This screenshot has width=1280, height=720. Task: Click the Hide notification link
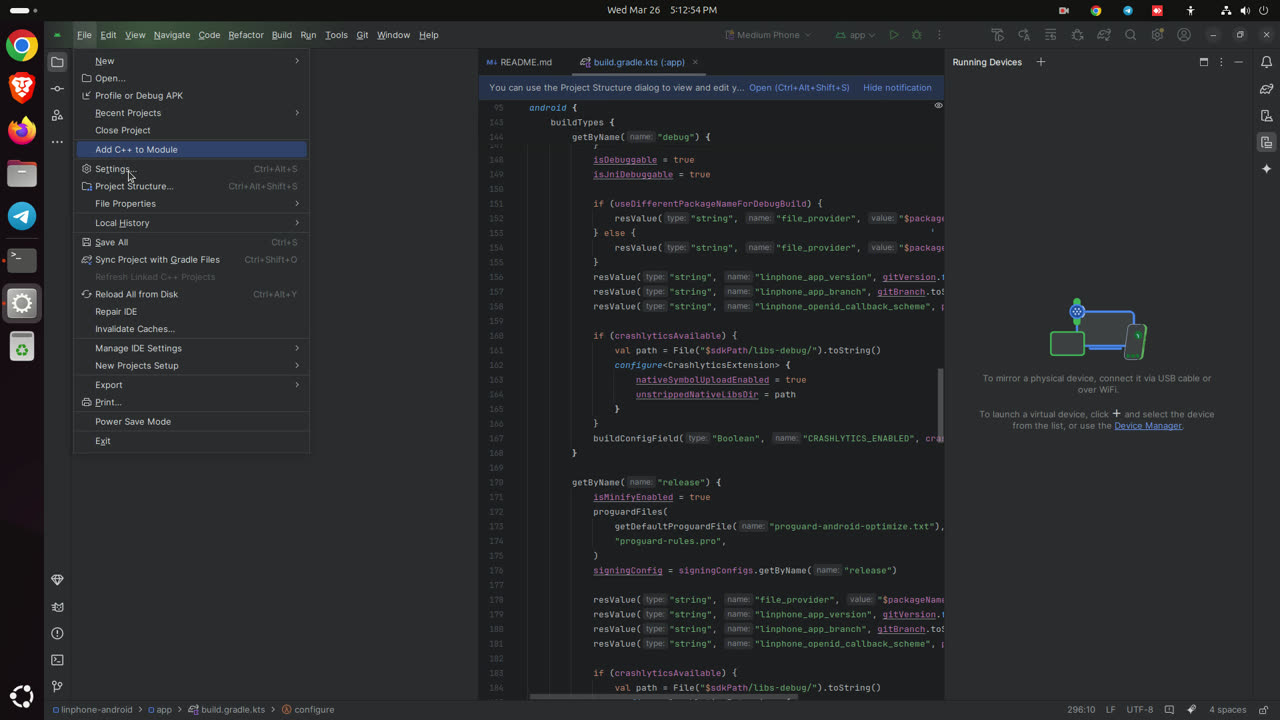point(897,87)
